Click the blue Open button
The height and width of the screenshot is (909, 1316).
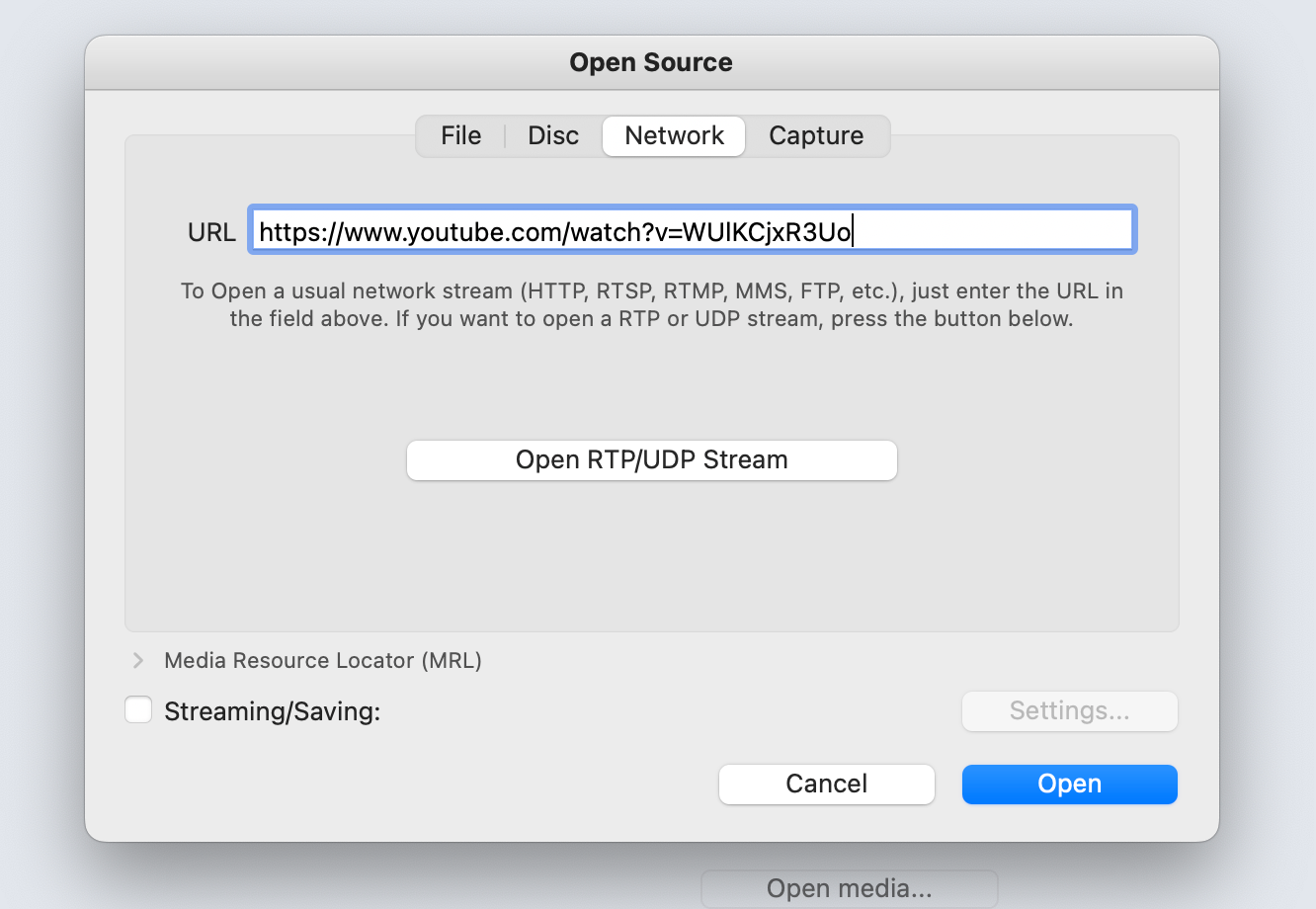(x=1070, y=784)
